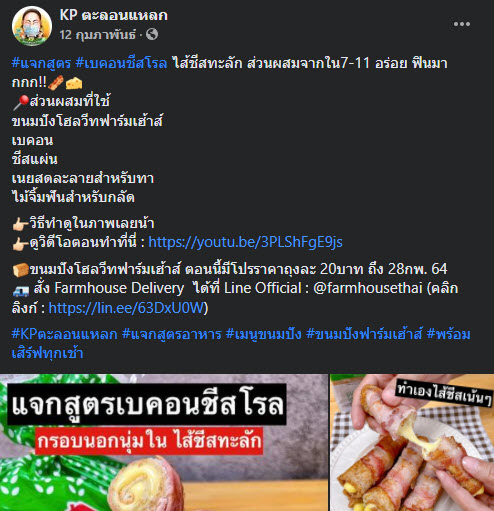
Task: Click the KP ตะลอนแหลก profile picture
Action: point(32,25)
